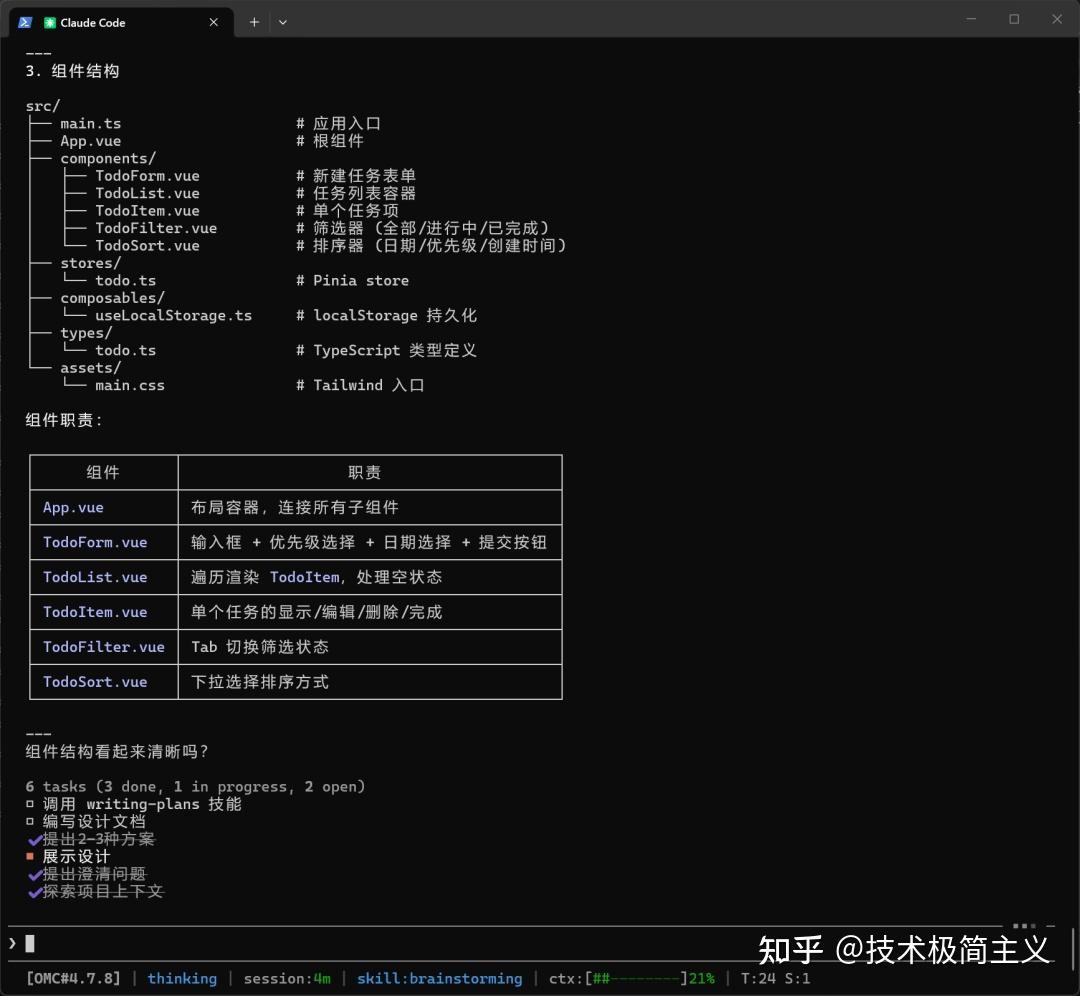This screenshot has height=996, width=1080.
Task: Click the unchecked '编写设计文档' task box
Action: click(x=30, y=821)
